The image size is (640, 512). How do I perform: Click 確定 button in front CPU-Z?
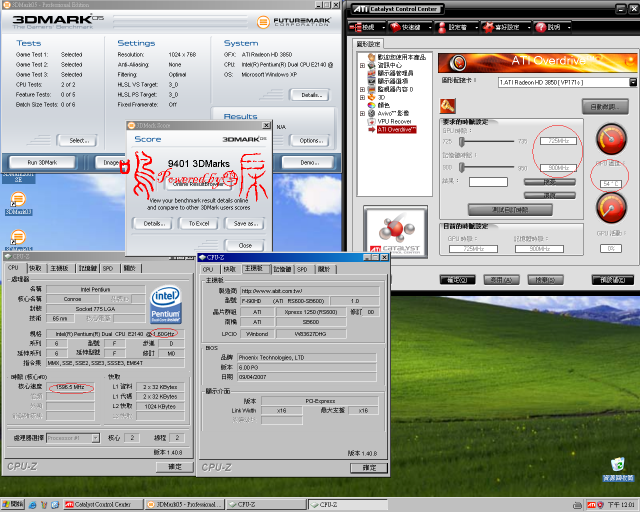click(x=369, y=467)
